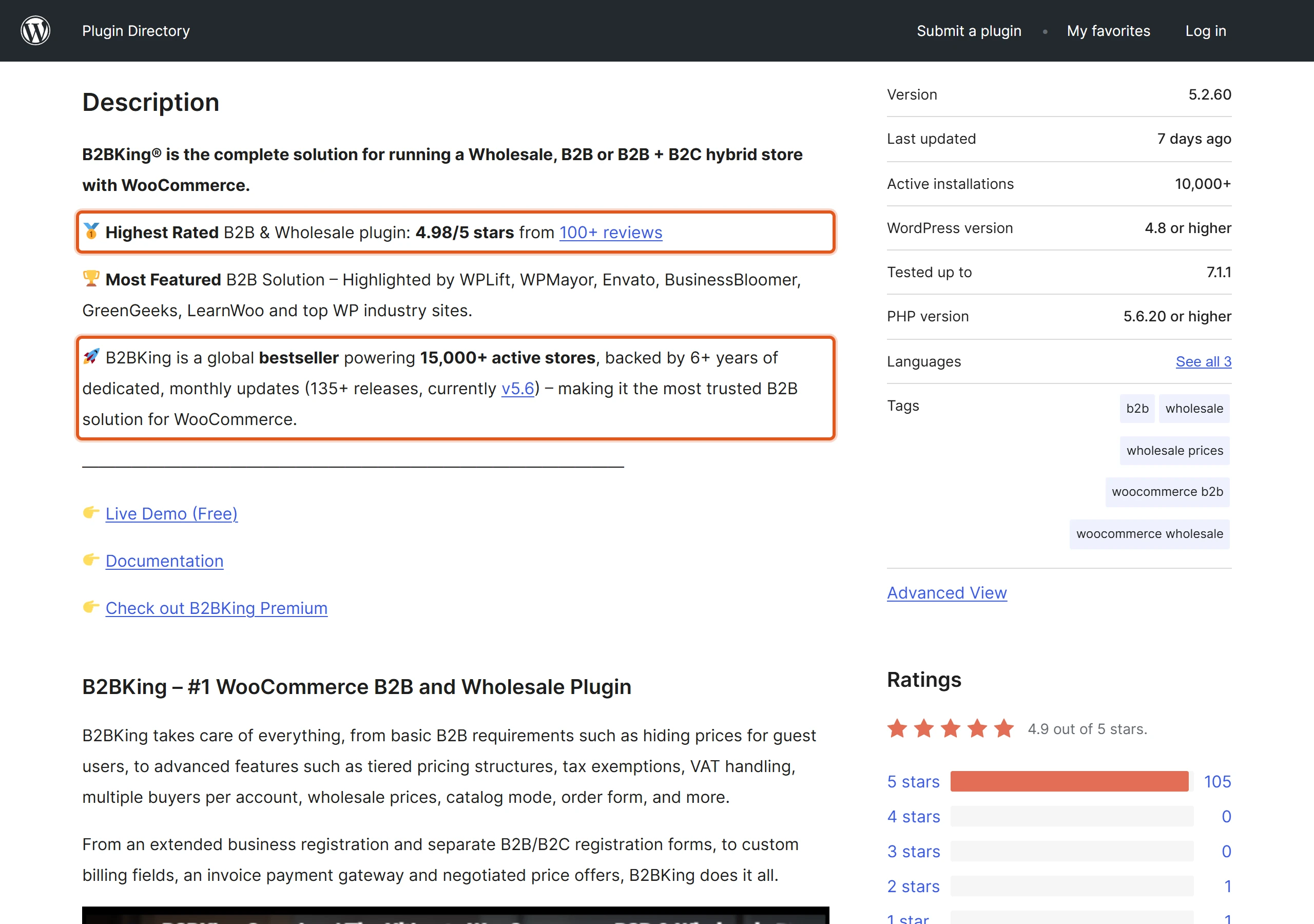
Task: Click the Active installations 10,000+ value
Action: click(1203, 184)
